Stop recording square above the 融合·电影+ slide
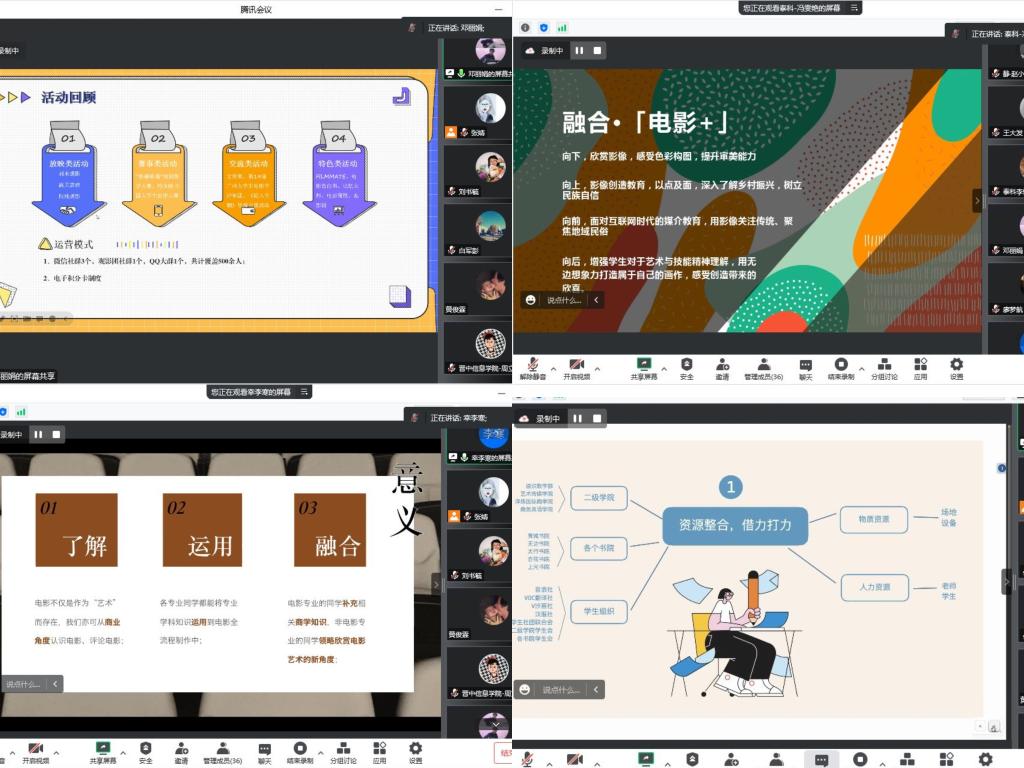Viewport: 1024px width, 768px height. [597, 50]
